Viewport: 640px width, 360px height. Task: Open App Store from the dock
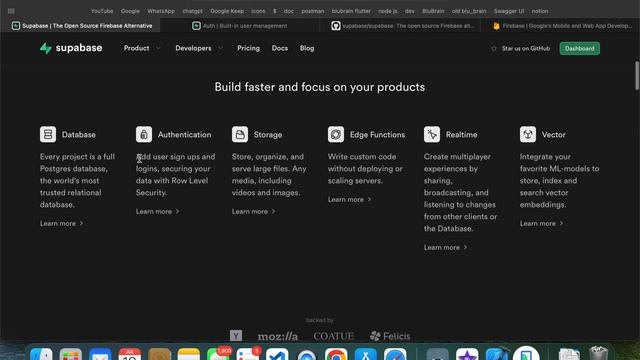pos(366,354)
